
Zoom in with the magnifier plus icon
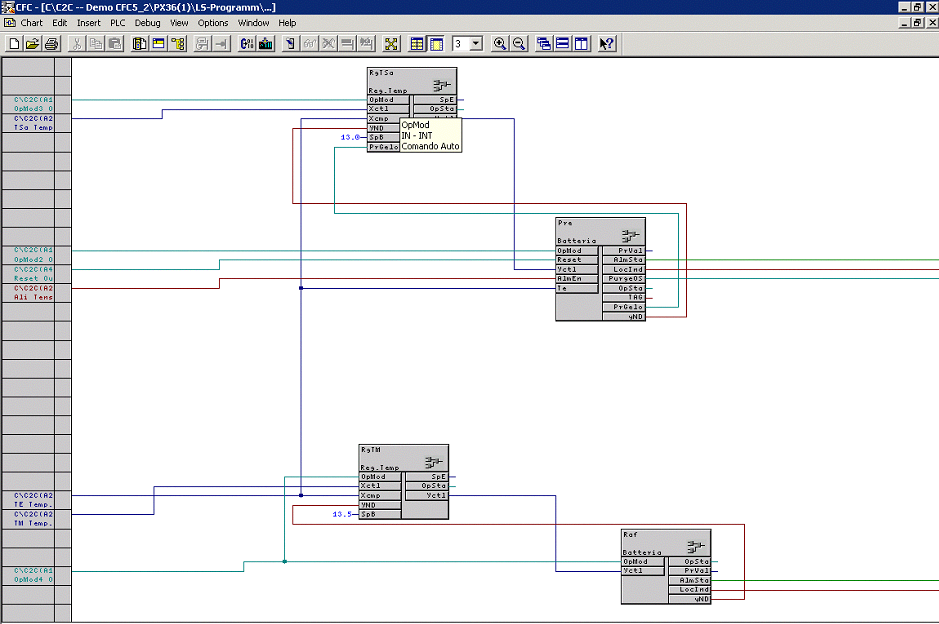pyautogui.click(x=499, y=44)
